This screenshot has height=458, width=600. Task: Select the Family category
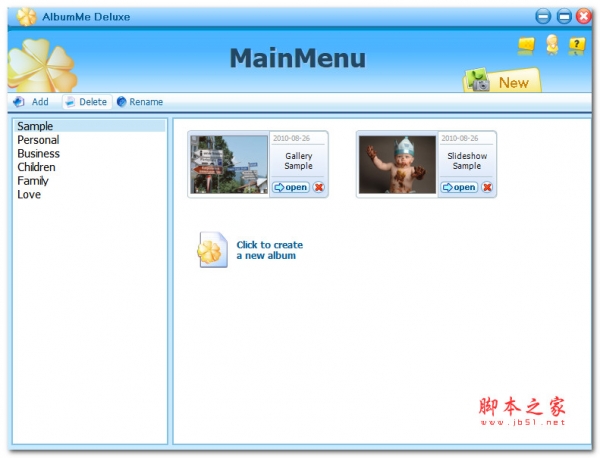pos(90,181)
